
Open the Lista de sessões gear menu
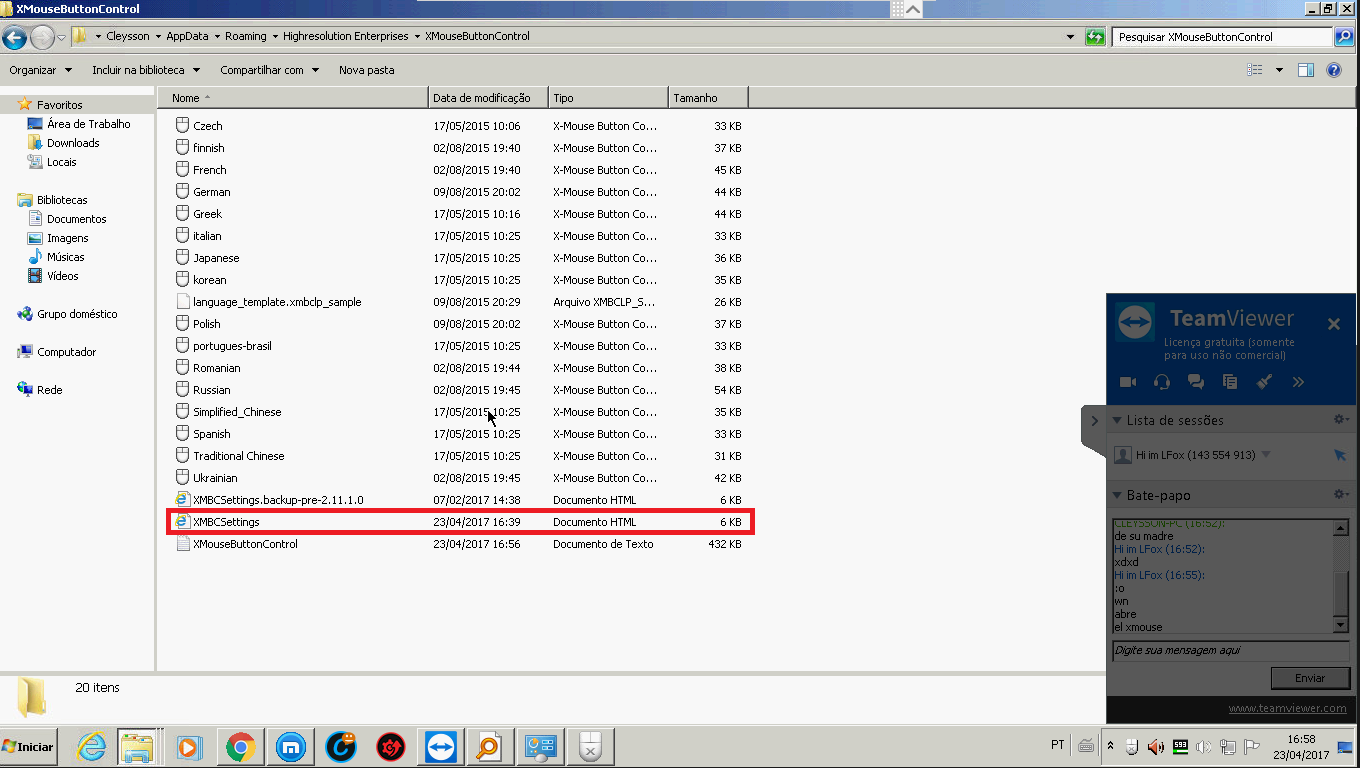1341,420
